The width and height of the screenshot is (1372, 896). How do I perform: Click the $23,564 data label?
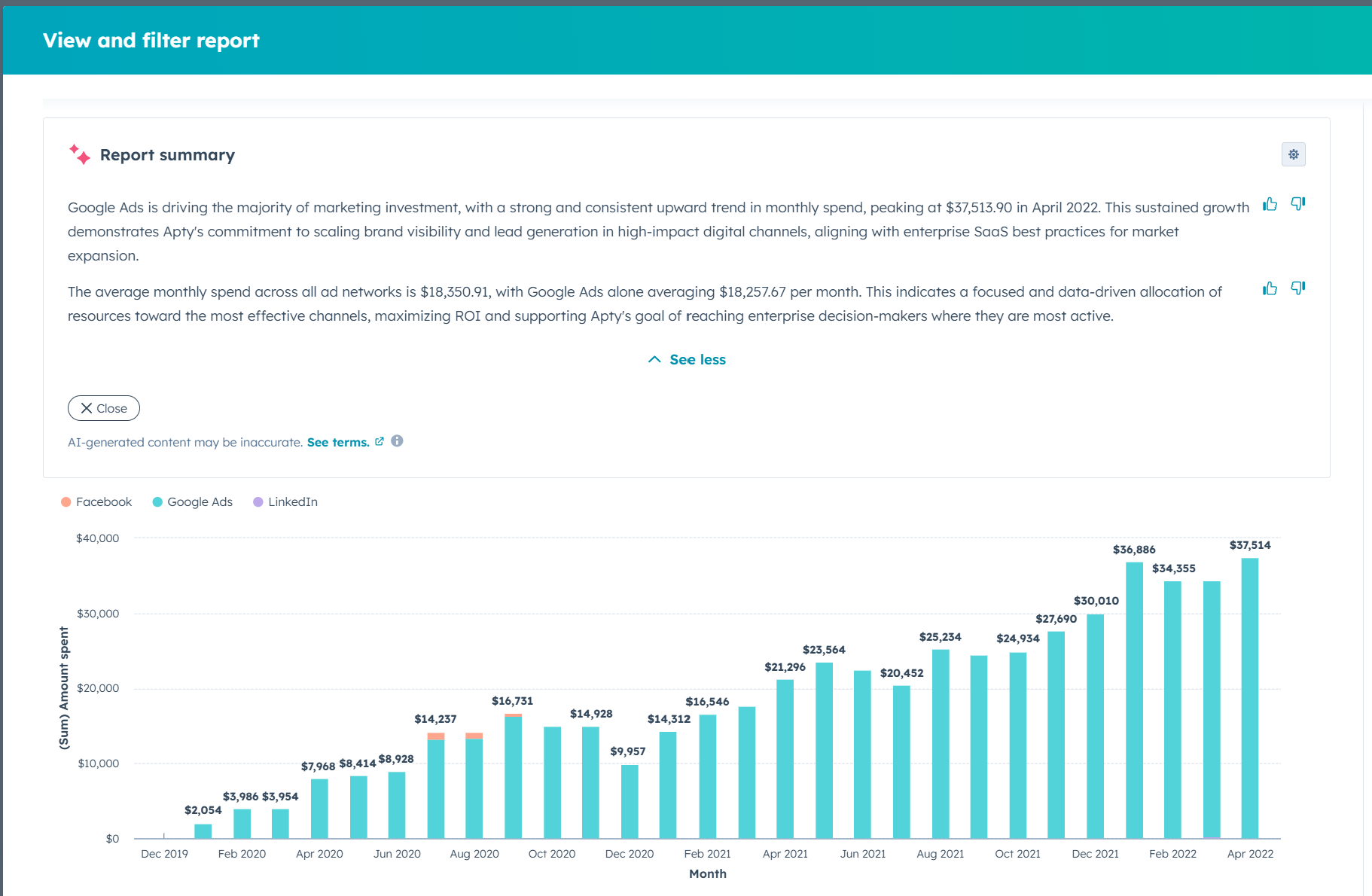point(824,650)
